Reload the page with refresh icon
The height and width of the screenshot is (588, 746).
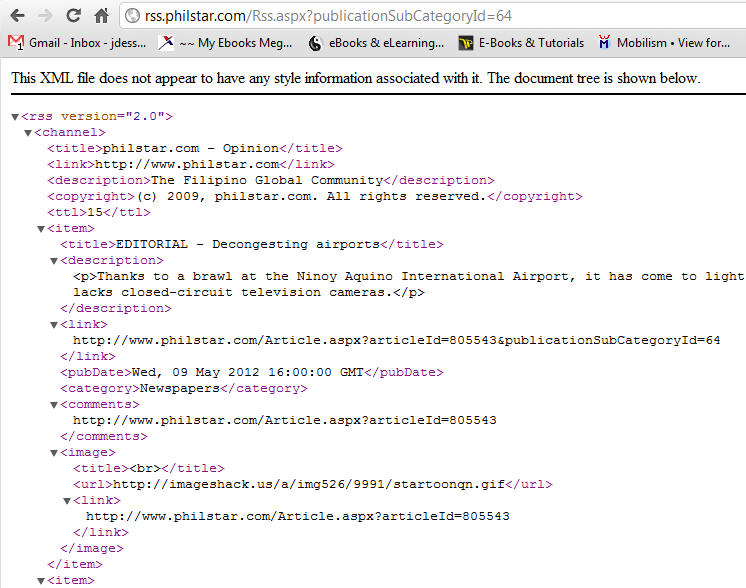click(73, 16)
